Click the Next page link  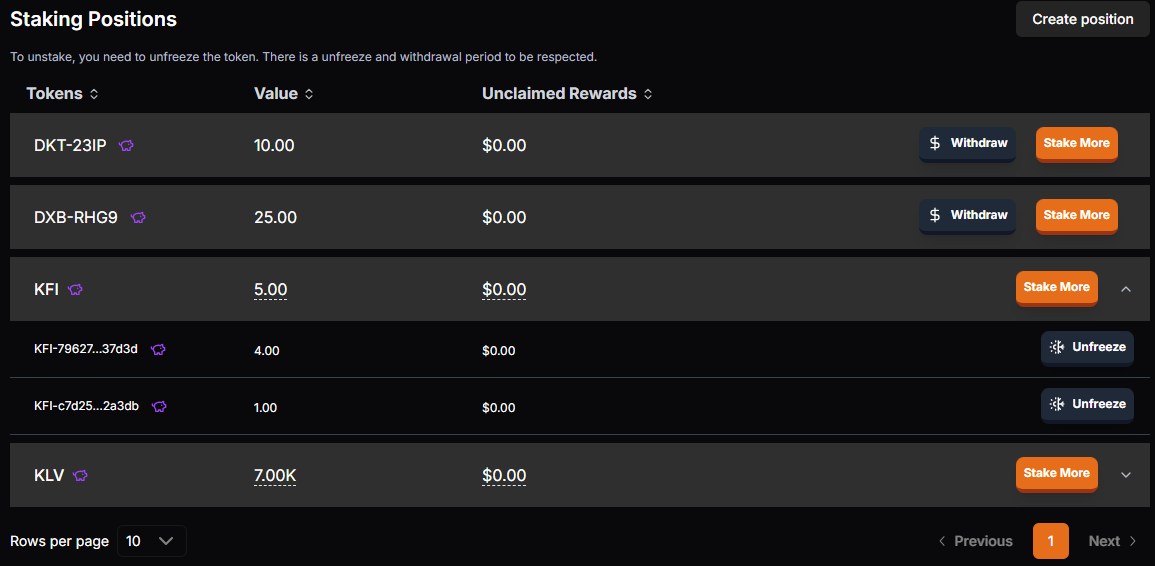1112,541
